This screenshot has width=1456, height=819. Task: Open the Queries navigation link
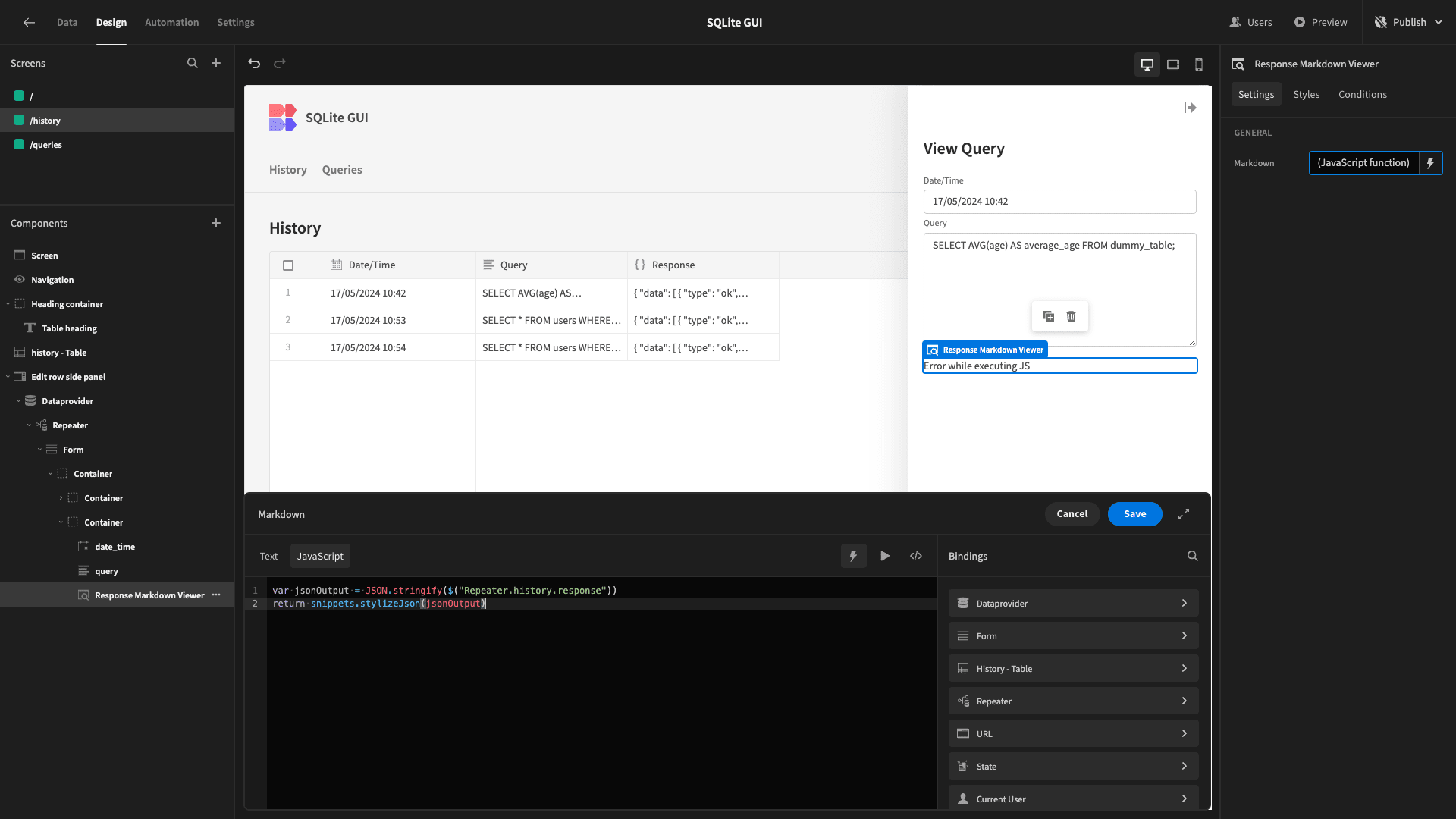tap(342, 170)
